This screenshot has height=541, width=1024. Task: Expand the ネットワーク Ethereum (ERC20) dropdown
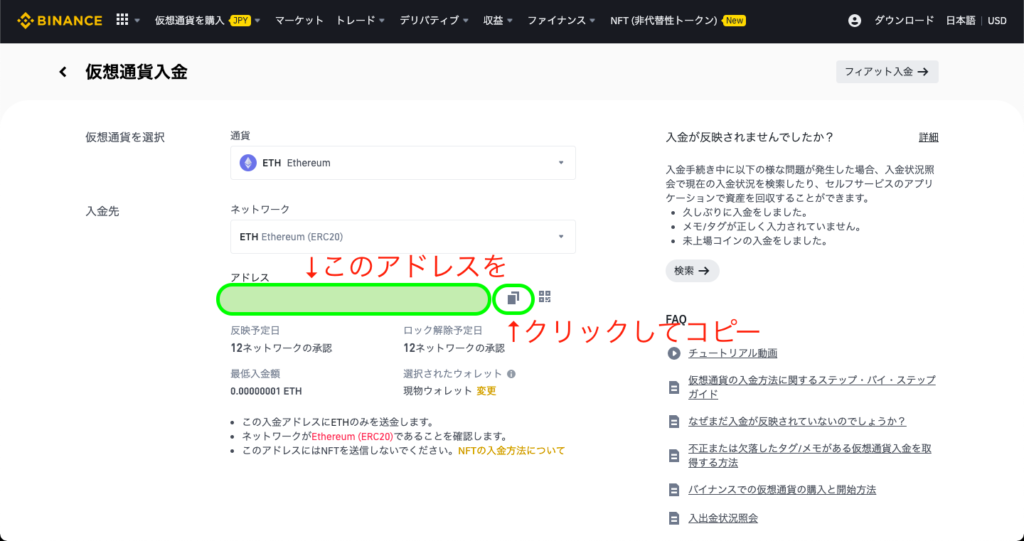point(403,237)
